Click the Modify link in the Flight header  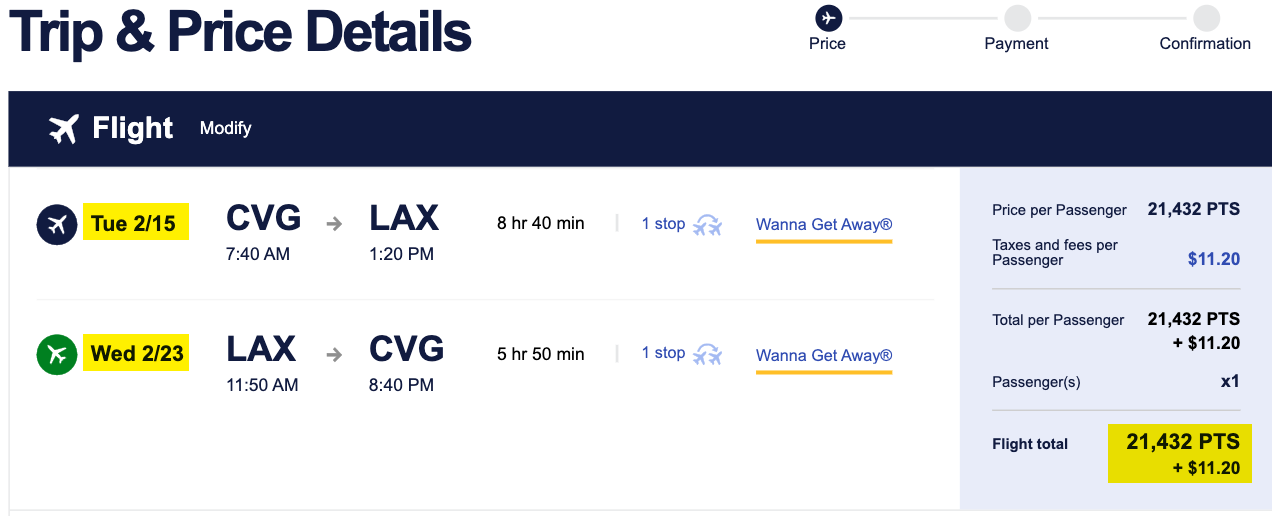point(226,128)
